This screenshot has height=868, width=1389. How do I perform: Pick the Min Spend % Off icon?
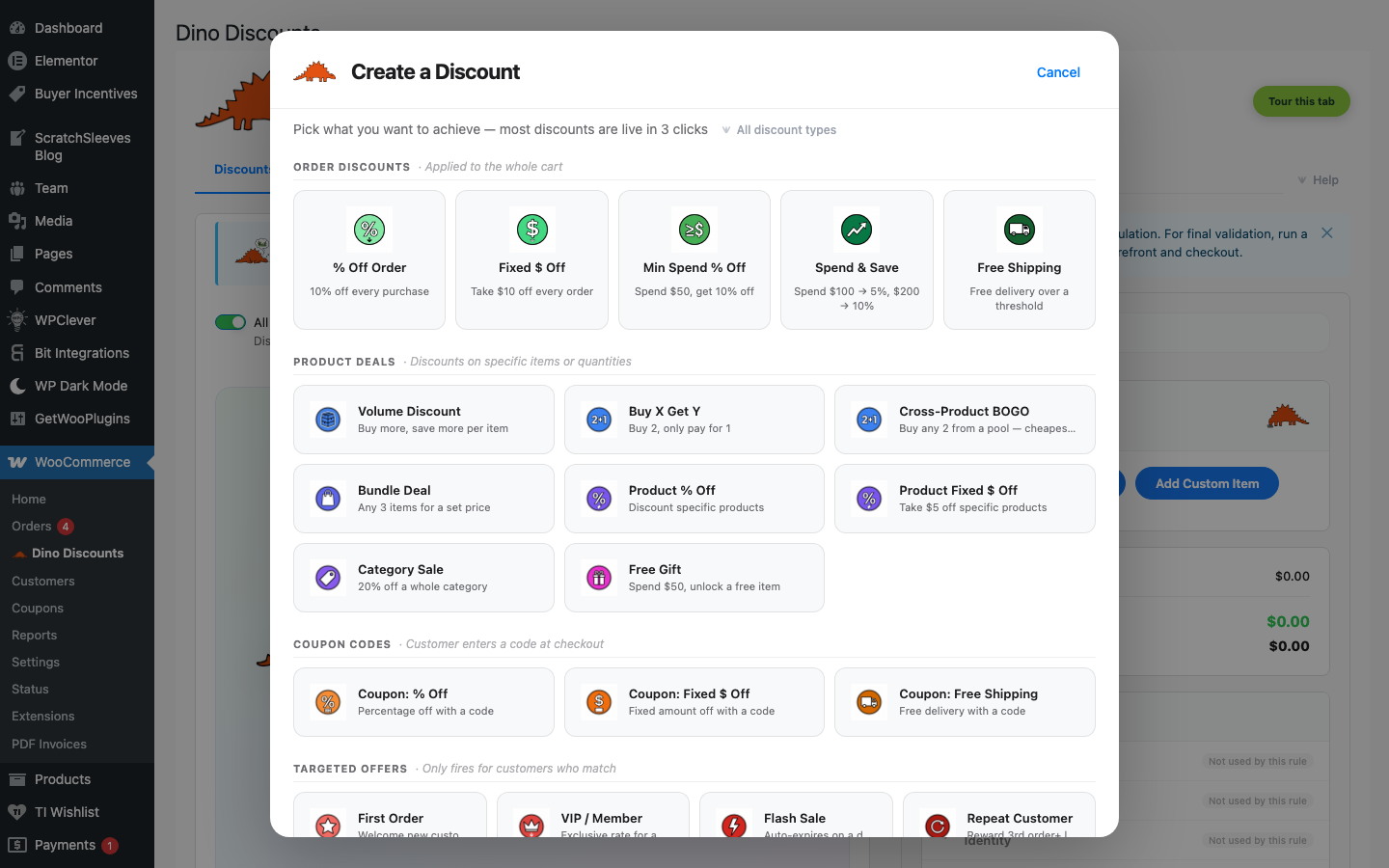(x=694, y=230)
